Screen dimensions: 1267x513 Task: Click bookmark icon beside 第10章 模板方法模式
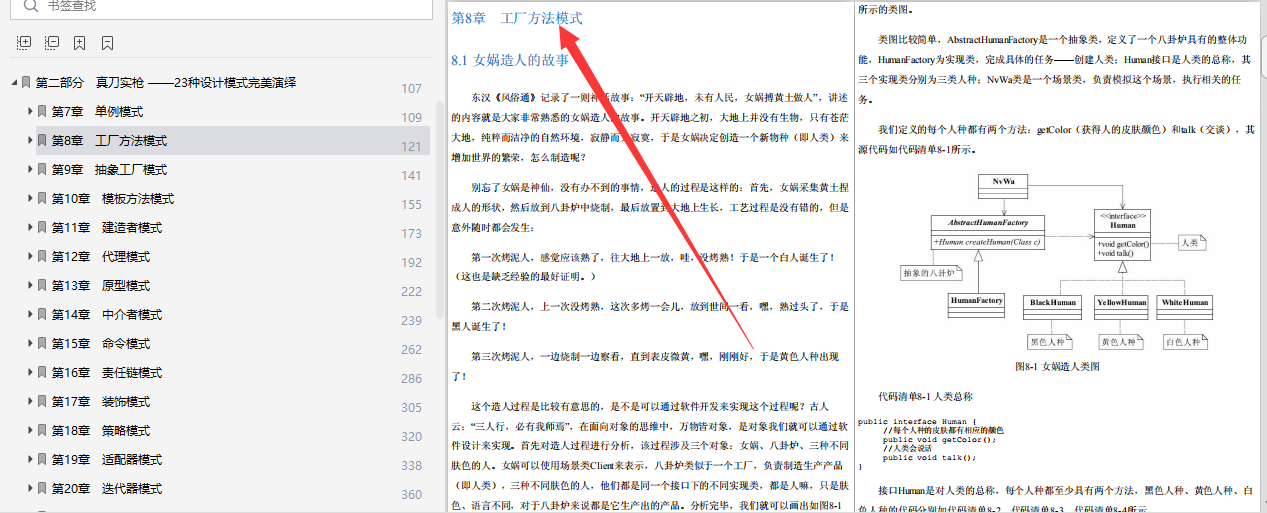point(42,199)
